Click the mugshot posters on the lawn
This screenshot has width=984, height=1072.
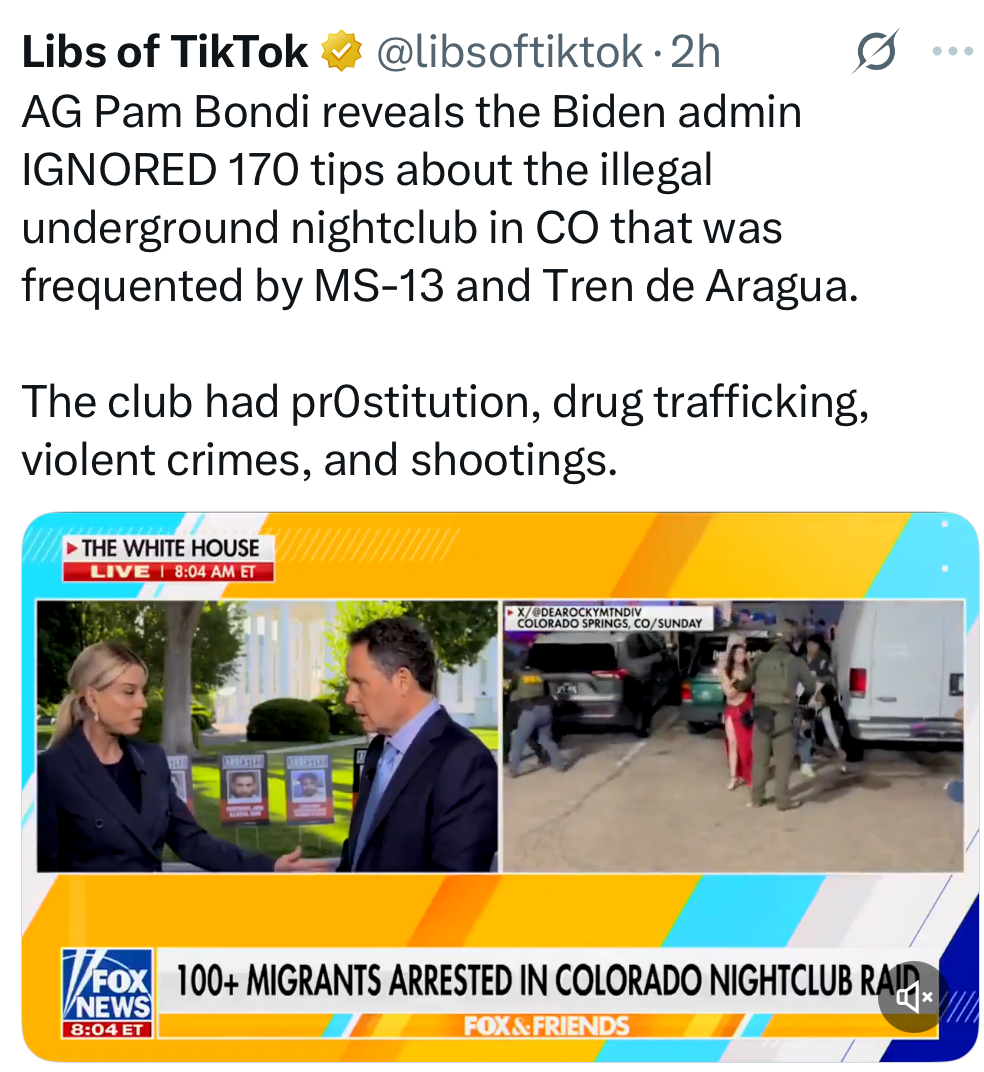(274, 786)
